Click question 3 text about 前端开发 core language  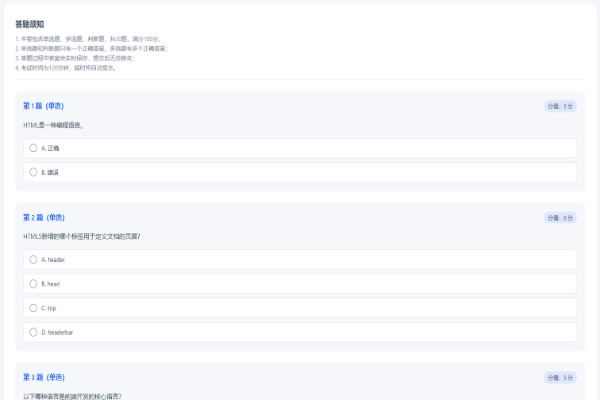click(75, 396)
